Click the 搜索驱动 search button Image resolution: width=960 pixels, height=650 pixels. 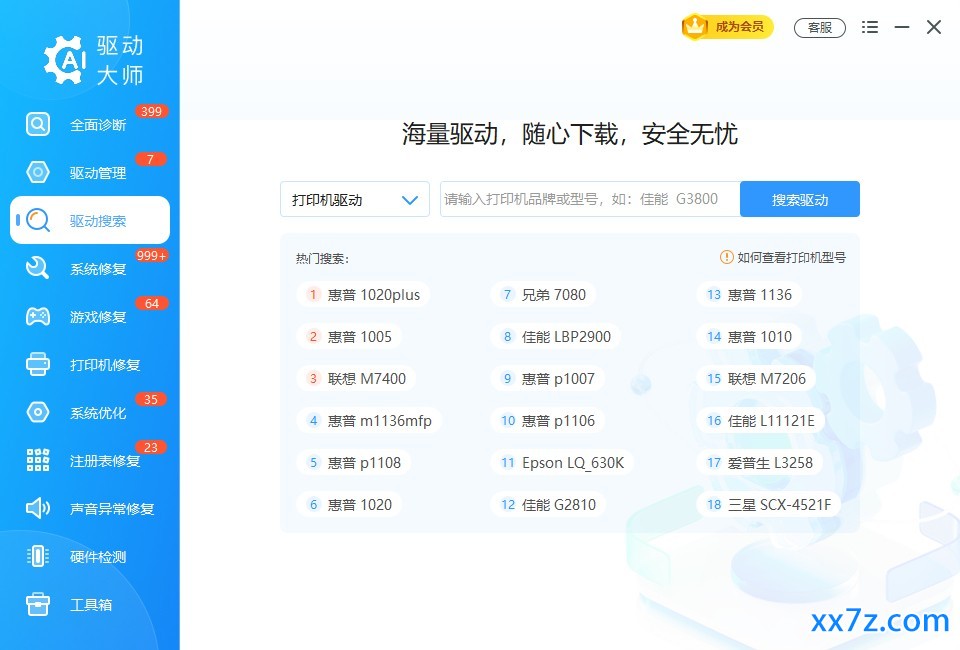pos(800,200)
